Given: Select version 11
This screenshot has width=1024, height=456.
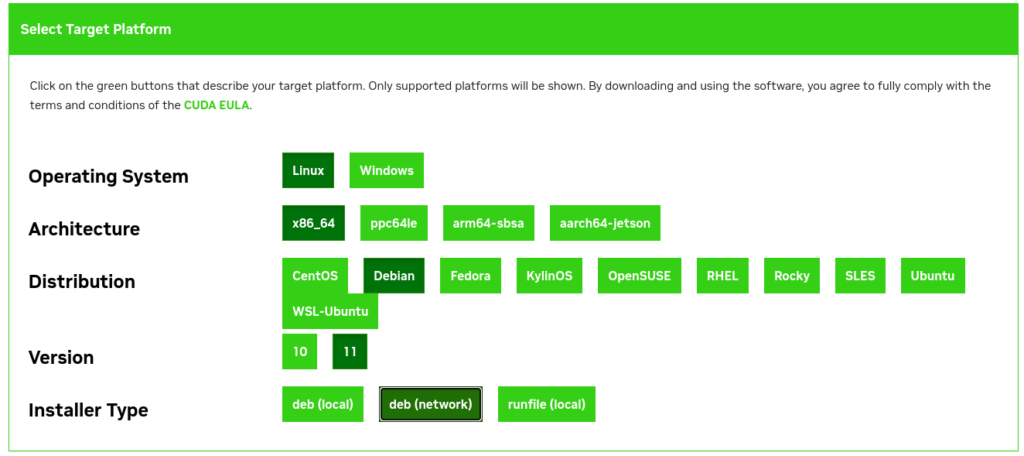Looking at the screenshot, I should pos(350,351).
